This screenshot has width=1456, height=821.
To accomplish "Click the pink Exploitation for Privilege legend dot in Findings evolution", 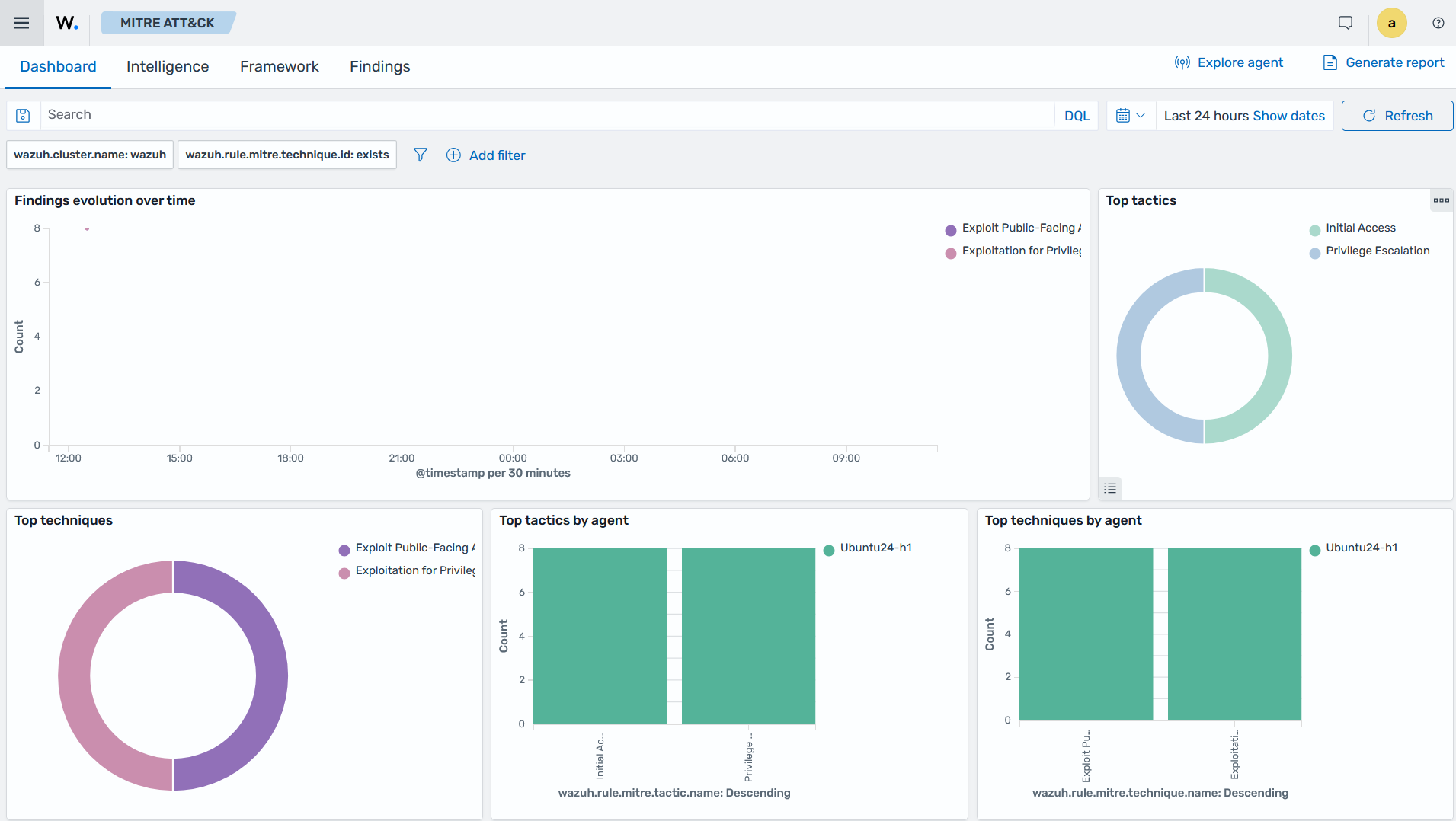I will tap(951, 254).
